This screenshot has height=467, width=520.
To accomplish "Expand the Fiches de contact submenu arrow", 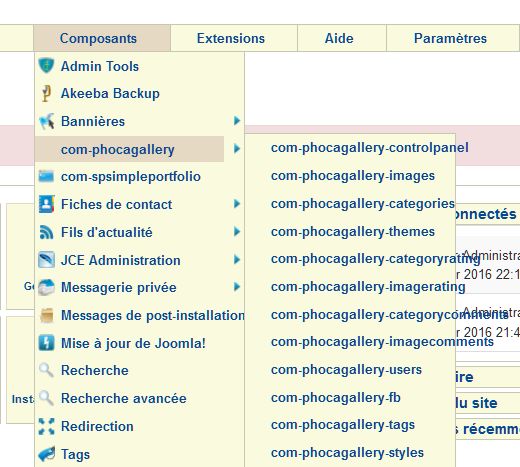I will 237,204.
